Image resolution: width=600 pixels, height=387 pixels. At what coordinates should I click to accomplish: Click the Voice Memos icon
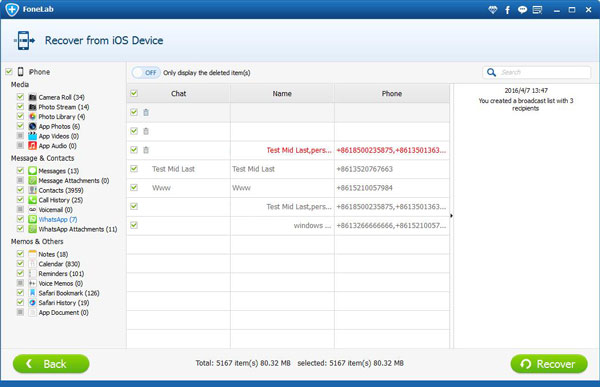33,283
